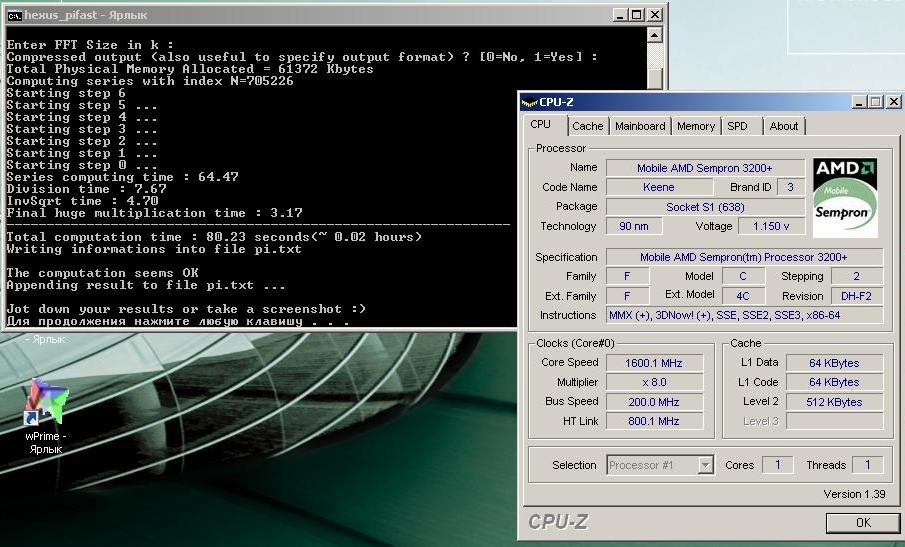Open the SPD tab
905x547 pixels.
tap(741, 126)
